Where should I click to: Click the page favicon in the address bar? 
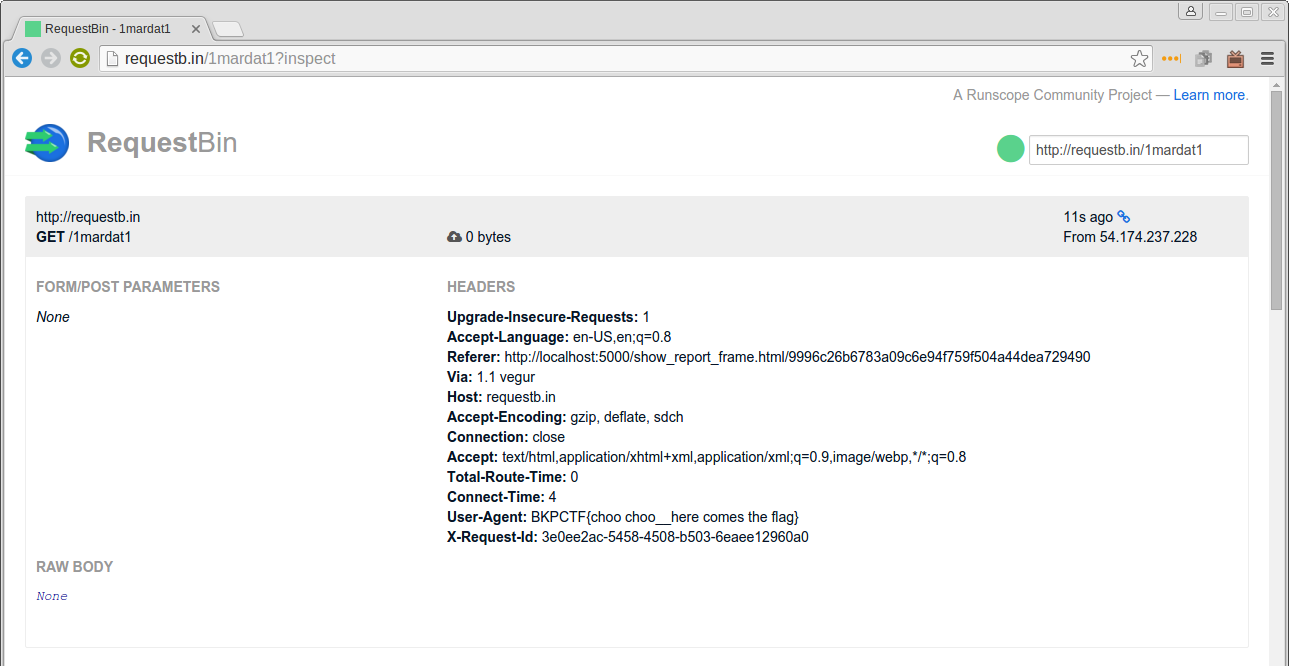[112, 59]
